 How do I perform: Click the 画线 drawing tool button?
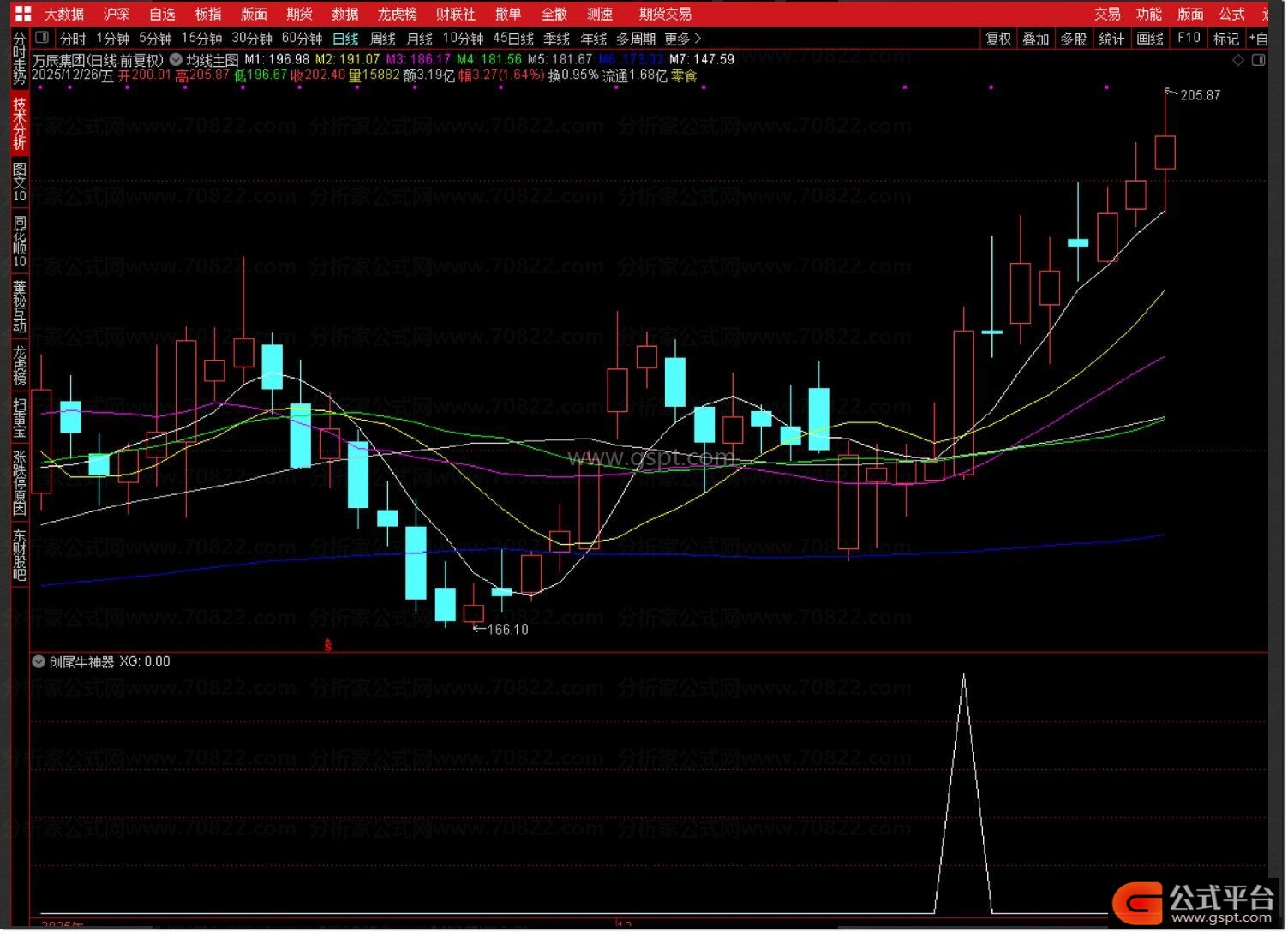coord(1149,39)
